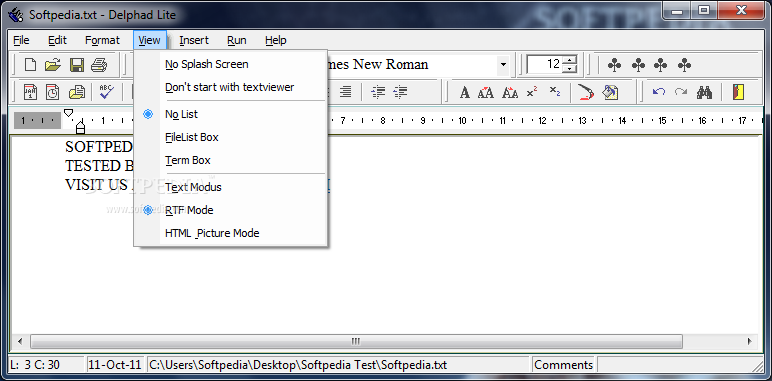Click the Comments status bar panel

[563, 365]
